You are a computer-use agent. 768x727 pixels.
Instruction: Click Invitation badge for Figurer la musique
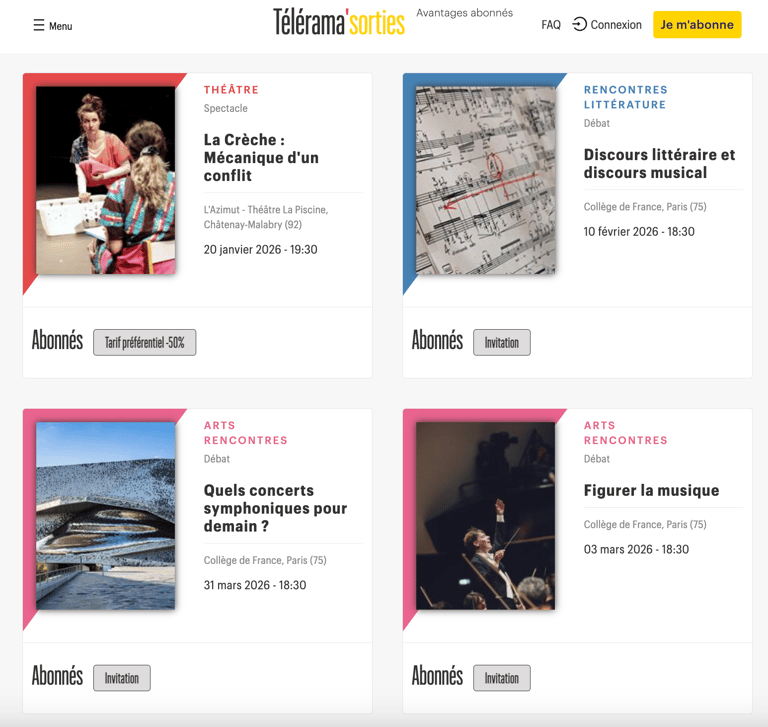click(502, 678)
